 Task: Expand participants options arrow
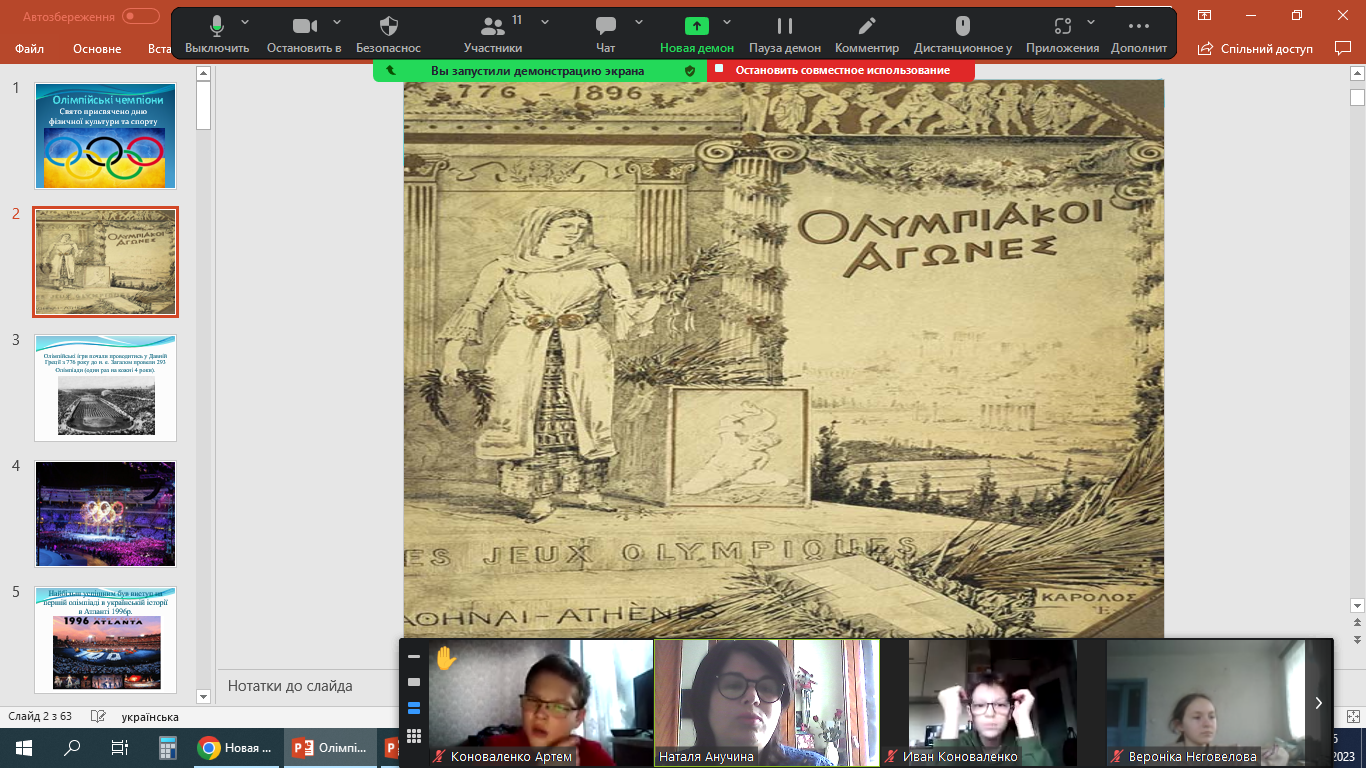(x=545, y=22)
